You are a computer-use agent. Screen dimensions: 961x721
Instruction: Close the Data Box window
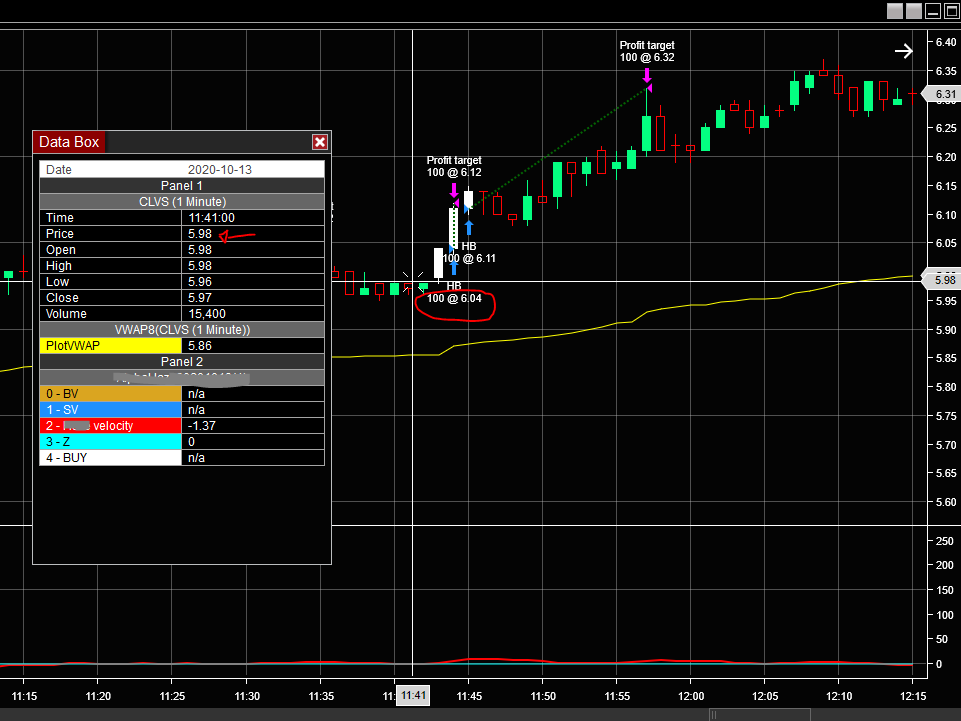pyautogui.click(x=320, y=142)
